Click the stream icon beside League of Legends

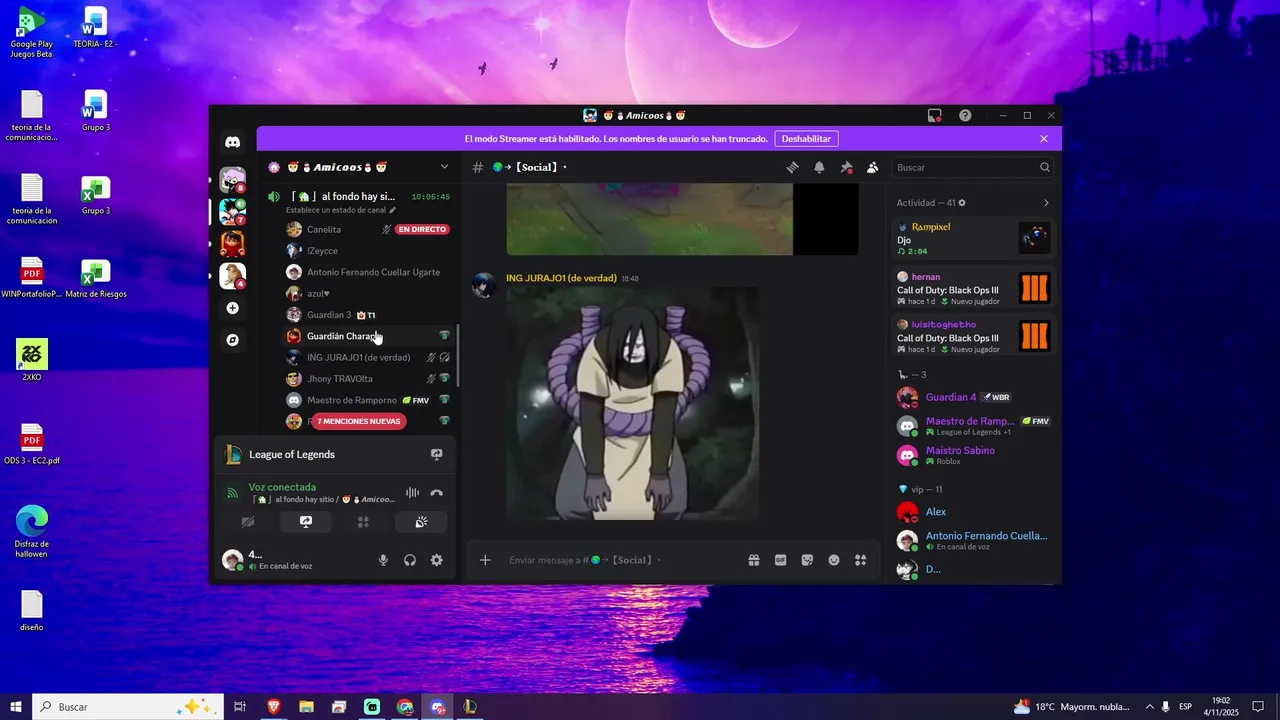pyautogui.click(x=437, y=454)
